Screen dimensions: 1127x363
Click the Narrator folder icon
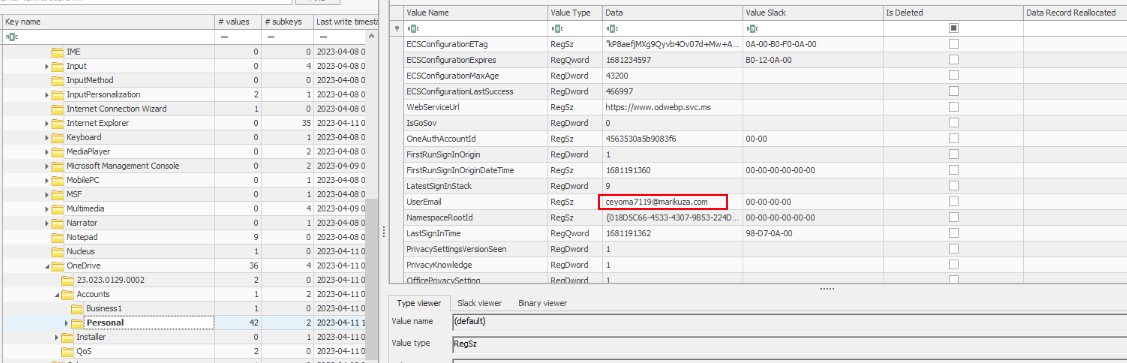[57, 223]
